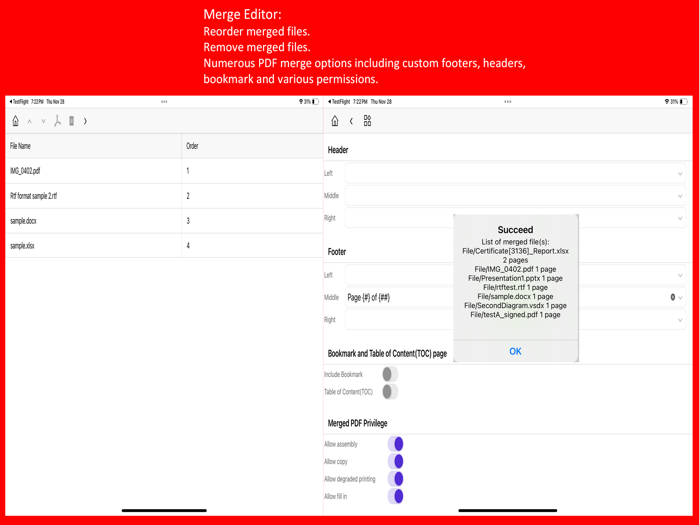The height and width of the screenshot is (525, 700).
Task: Disable the Allow assembly switch
Action: pos(396,444)
